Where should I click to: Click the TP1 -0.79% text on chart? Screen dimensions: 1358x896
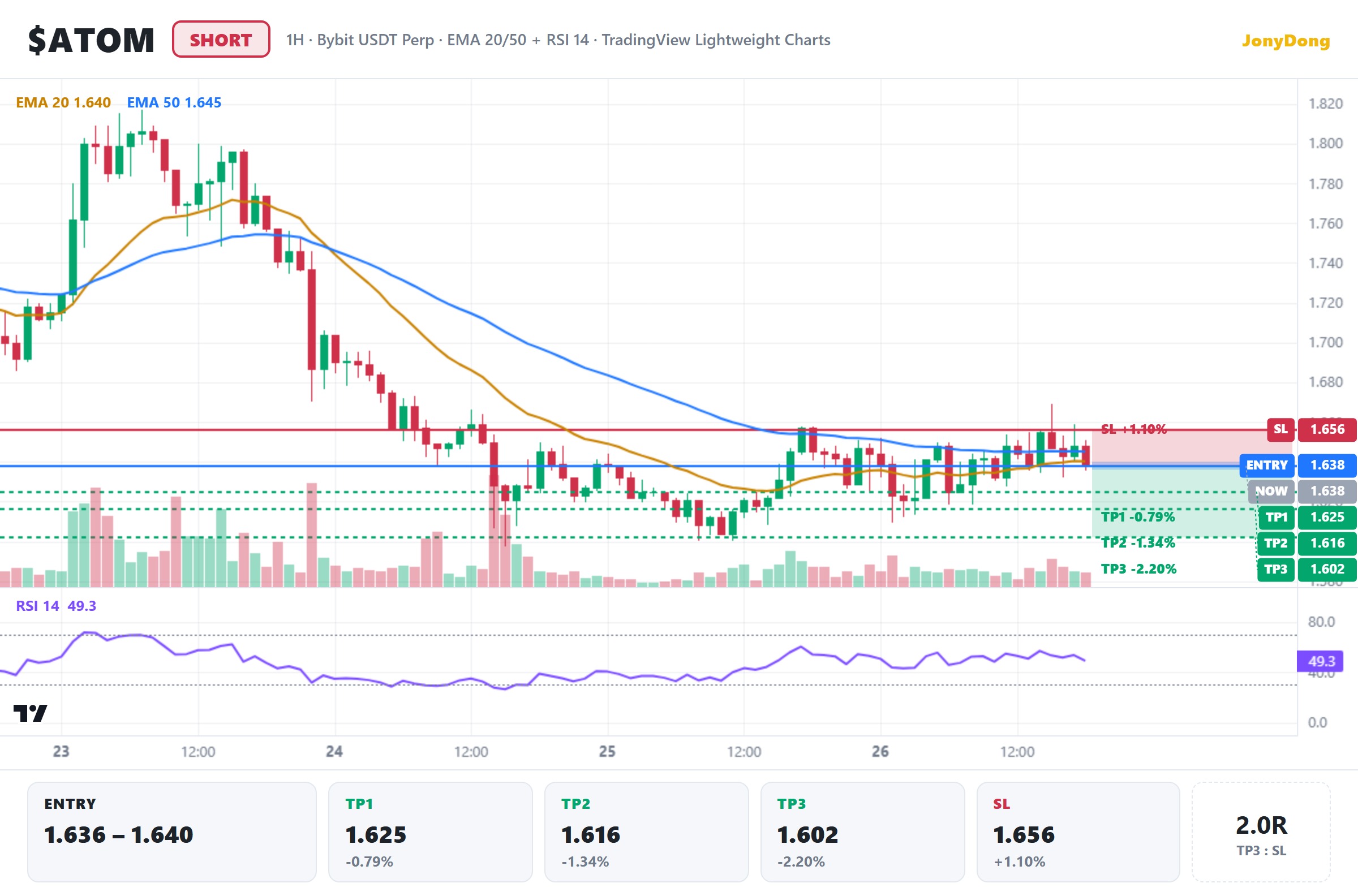coord(1138,517)
